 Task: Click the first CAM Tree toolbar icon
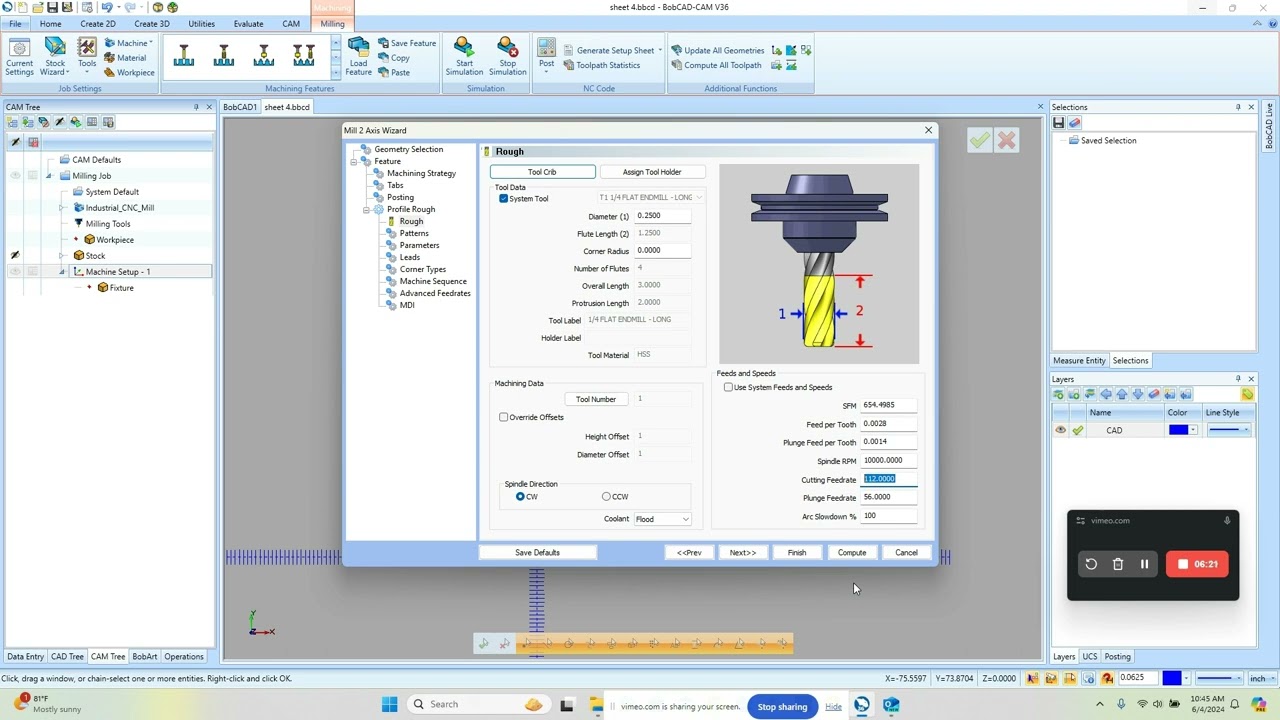tap(12, 122)
